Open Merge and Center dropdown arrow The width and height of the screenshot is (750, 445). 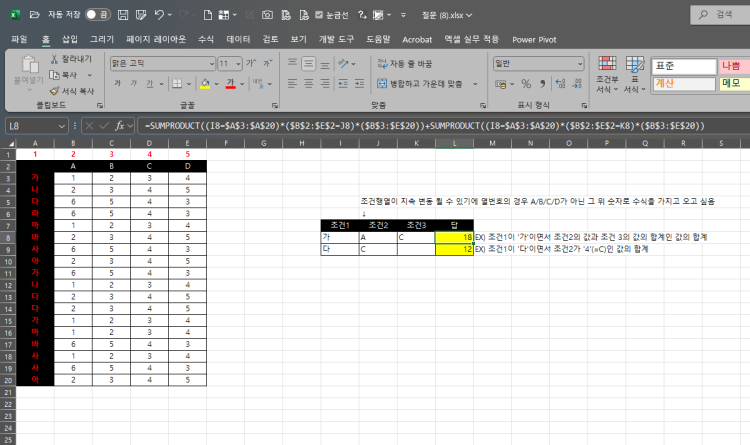click(475, 84)
